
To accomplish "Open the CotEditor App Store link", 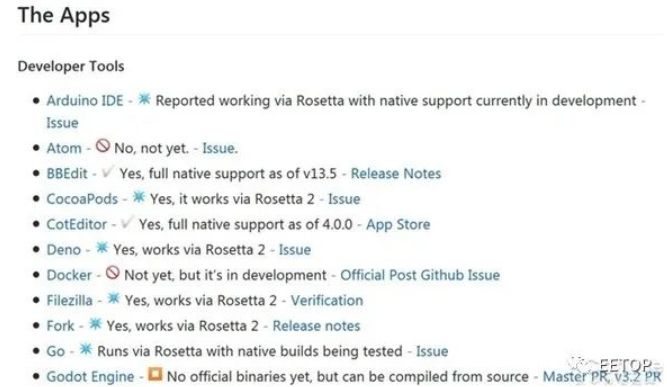I will (398, 225).
